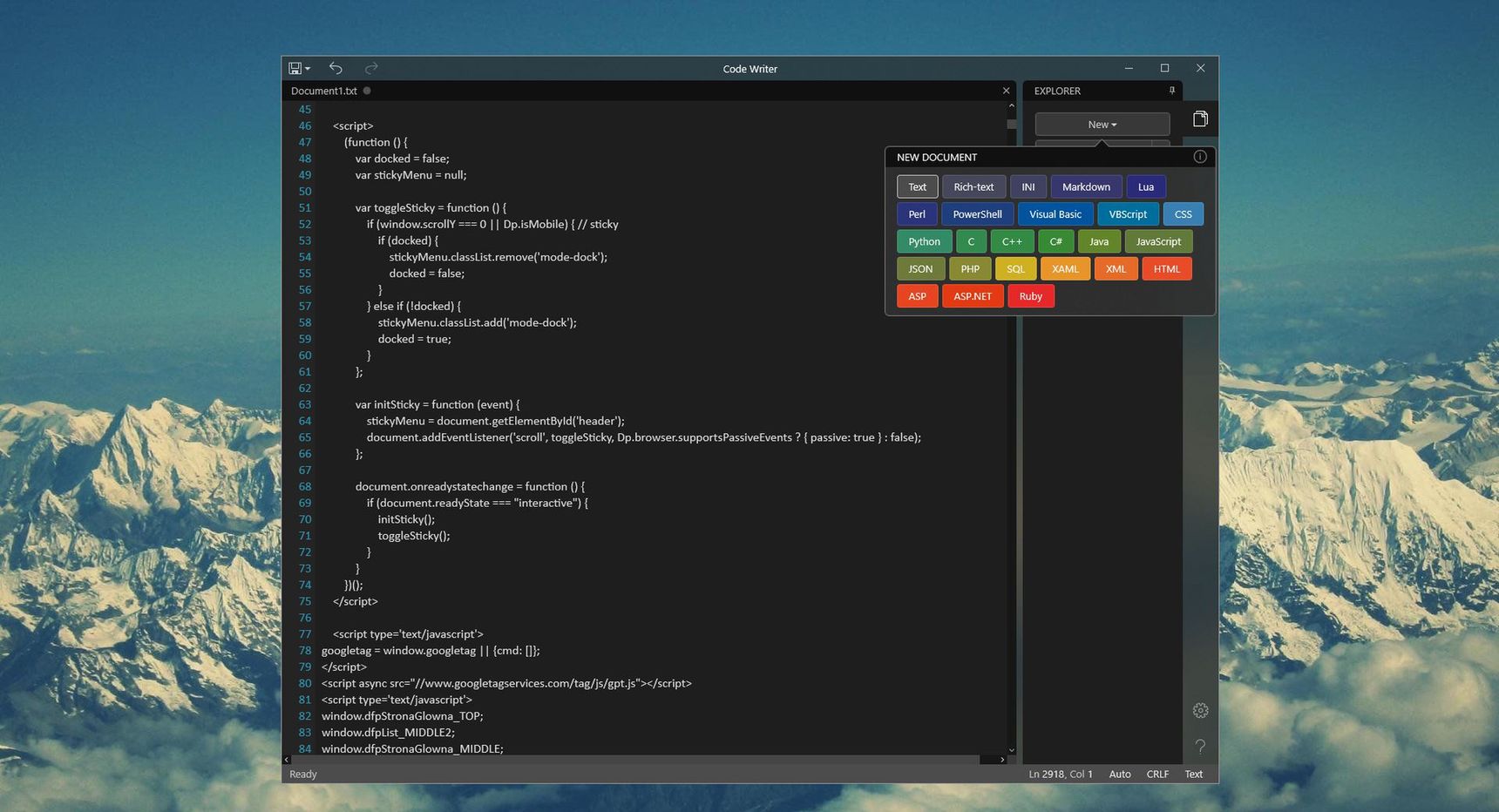Click the vertical scrollbar thumb
The width and height of the screenshot is (1499, 812).
1011,125
